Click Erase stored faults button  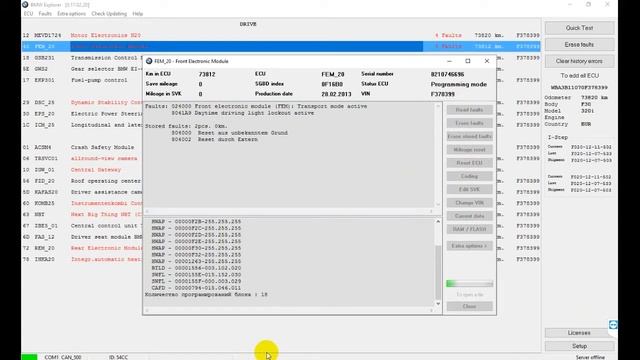(469, 136)
